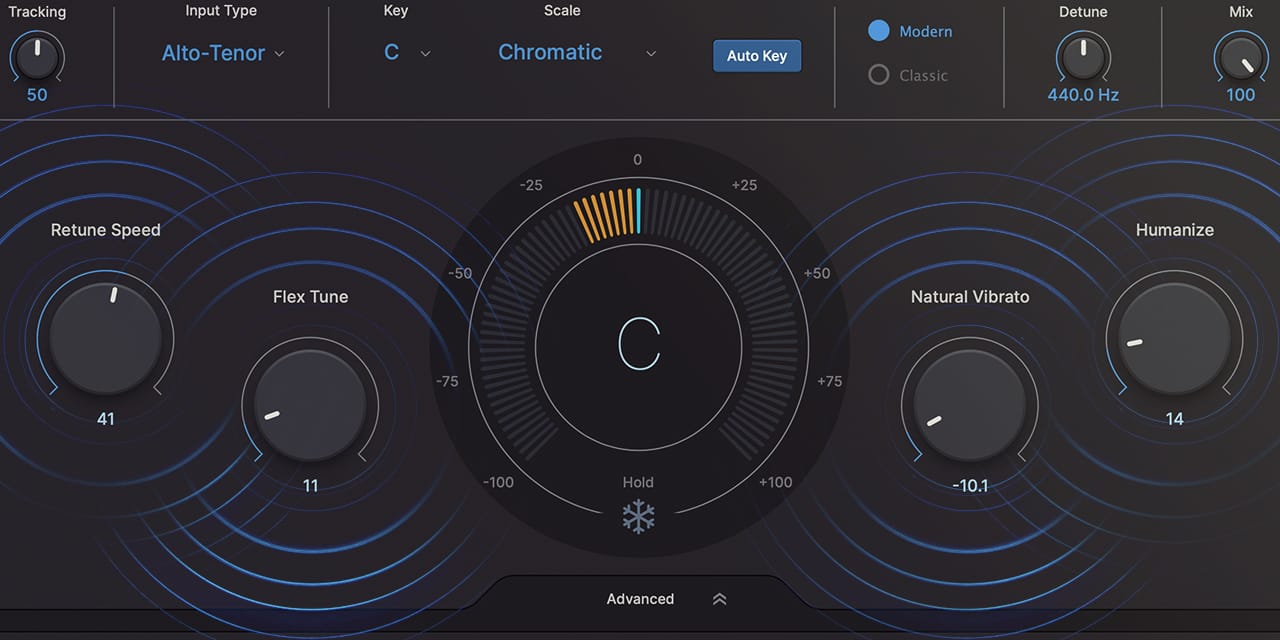Switch to Classic processing mode
Image resolution: width=1280 pixels, height=640 pixels.
point(880,75)
